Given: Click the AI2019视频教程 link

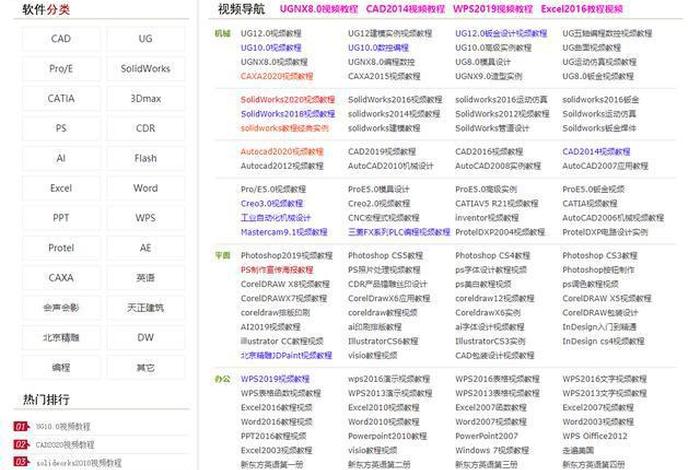Looking at the screenshot, I should click(x=270, y=327).
